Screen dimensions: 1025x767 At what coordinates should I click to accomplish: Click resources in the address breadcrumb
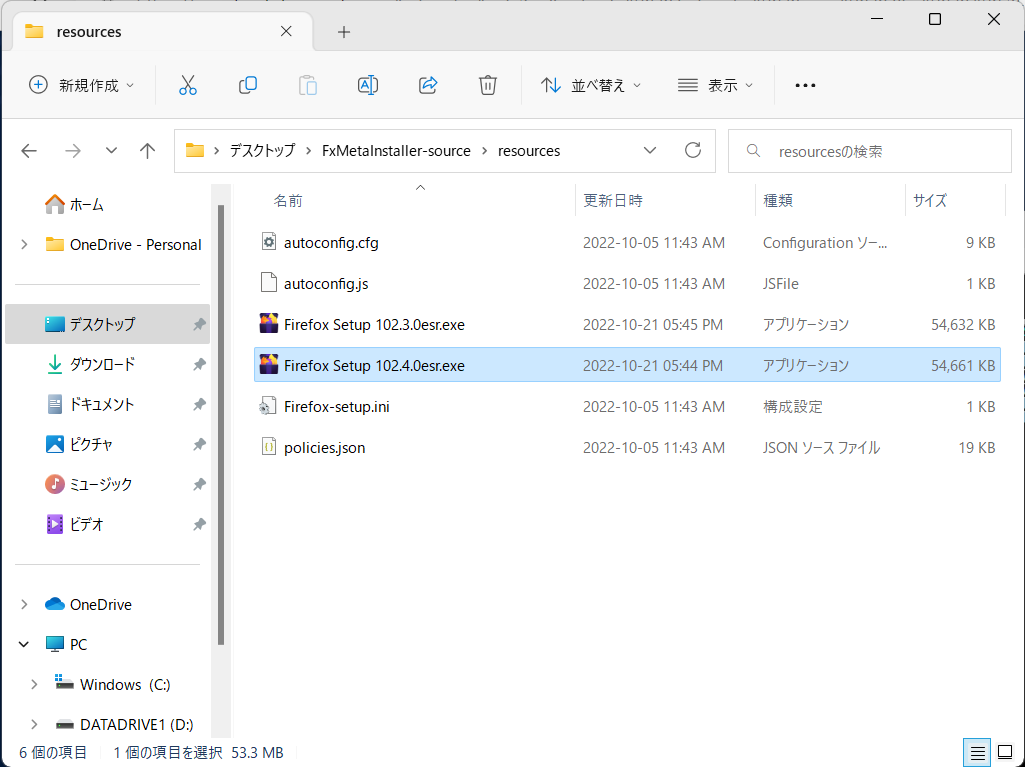(529, 150)
